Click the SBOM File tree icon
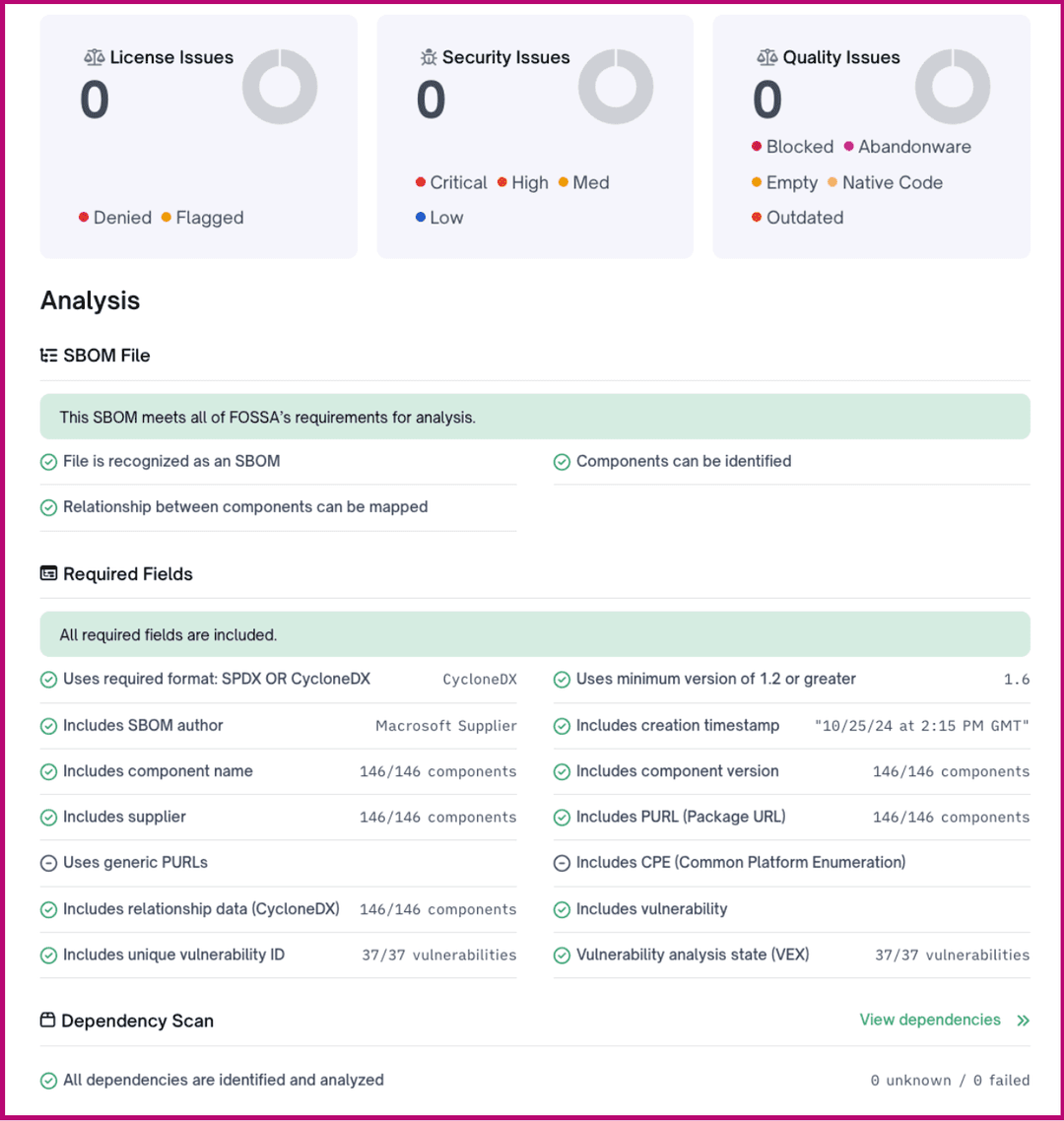Image resolution: width=1064 pixels, height=1121 pixels. pyautogui.click(x=48, y=356)
